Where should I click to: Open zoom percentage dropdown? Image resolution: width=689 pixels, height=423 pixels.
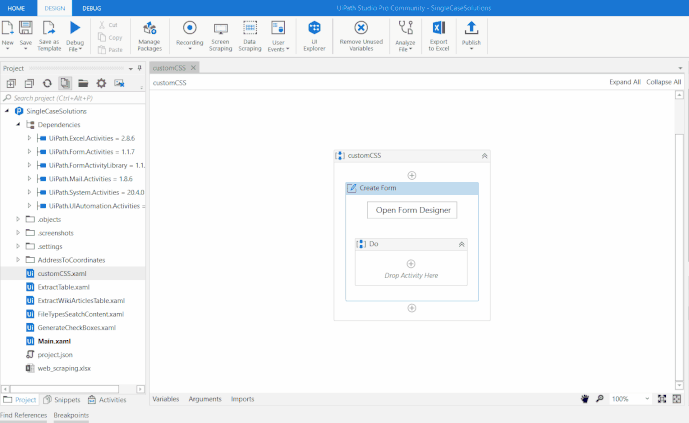[x=647, y=399]
